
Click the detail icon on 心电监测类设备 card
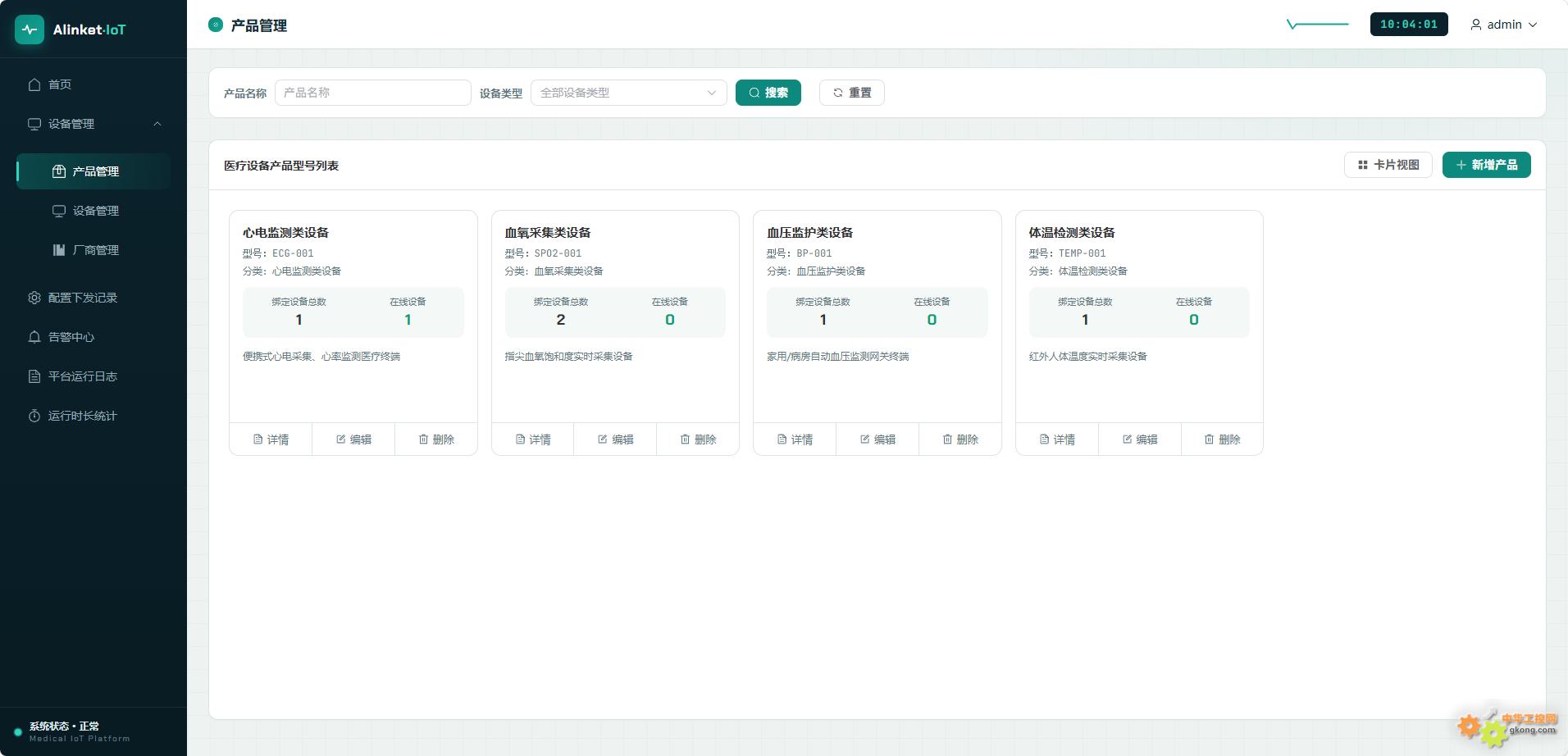258,439
